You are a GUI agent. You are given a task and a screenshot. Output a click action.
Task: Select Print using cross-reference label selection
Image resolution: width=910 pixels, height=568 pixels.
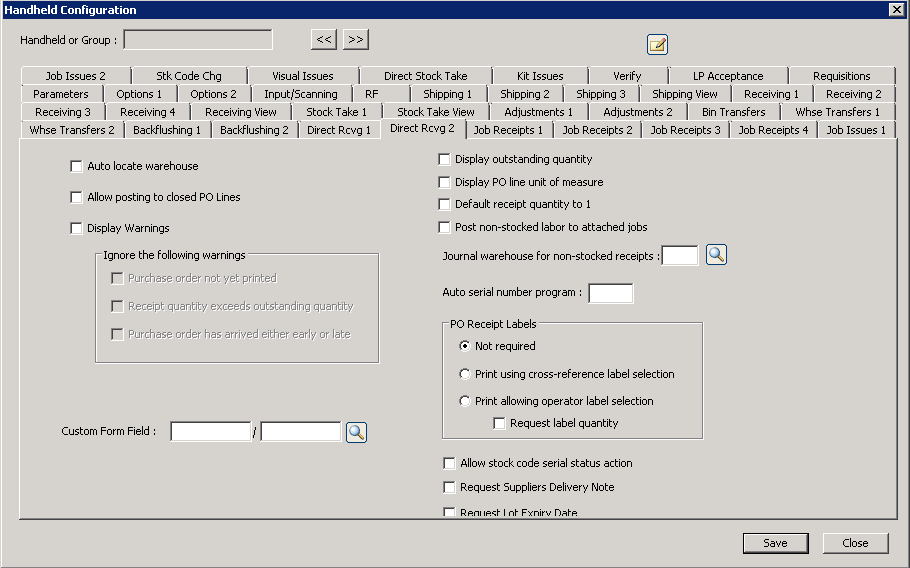tap(465, 374)
